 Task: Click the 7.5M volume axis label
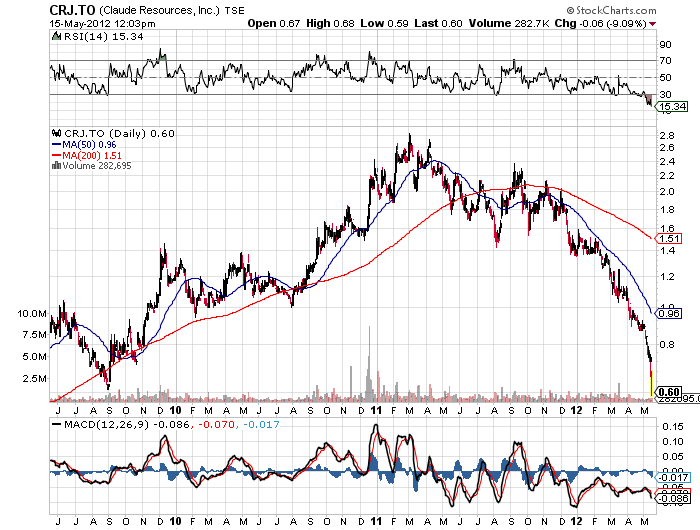(x=34, y=335)
